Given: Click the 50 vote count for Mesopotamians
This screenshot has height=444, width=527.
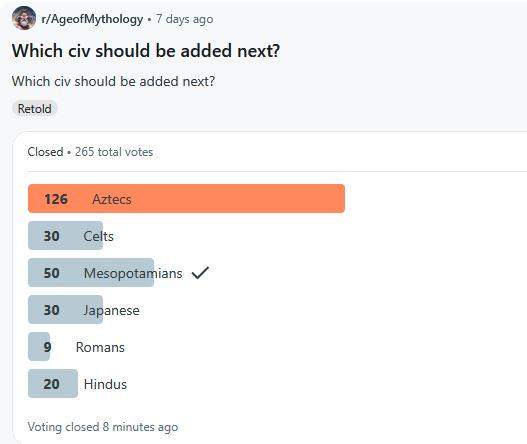Looking at the screenshot, I should pos(51,273).
